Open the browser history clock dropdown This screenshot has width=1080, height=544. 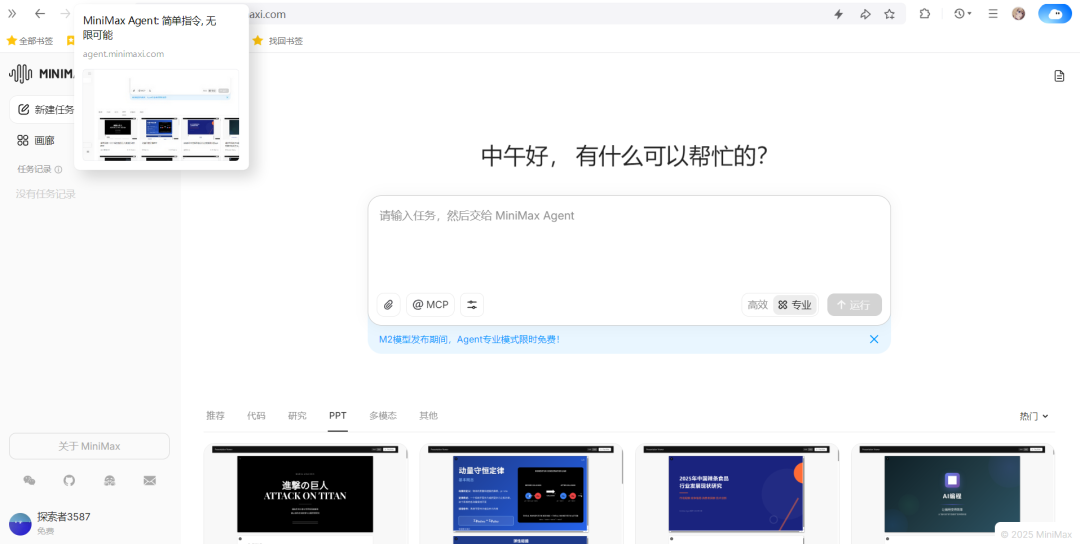[x=962, y=14]
